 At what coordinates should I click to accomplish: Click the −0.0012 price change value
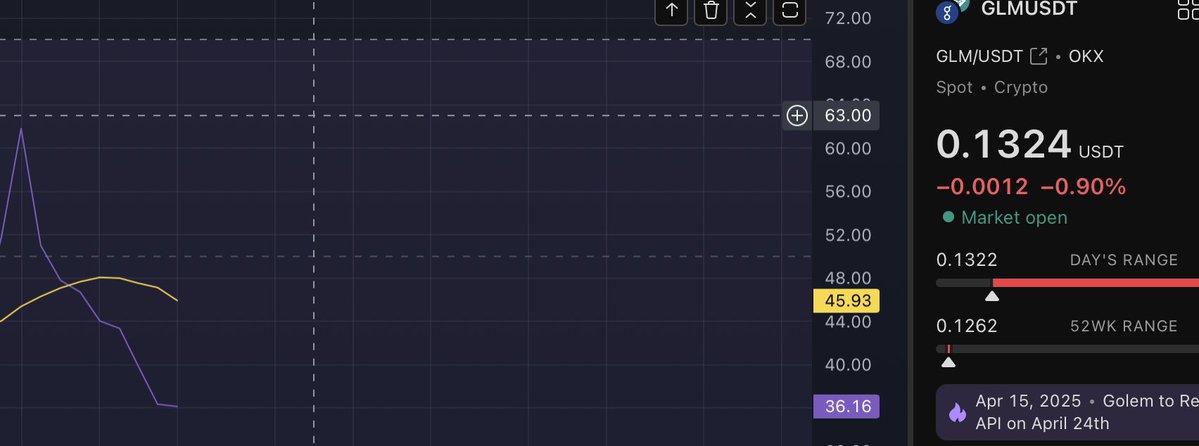[x=982, y=187]
